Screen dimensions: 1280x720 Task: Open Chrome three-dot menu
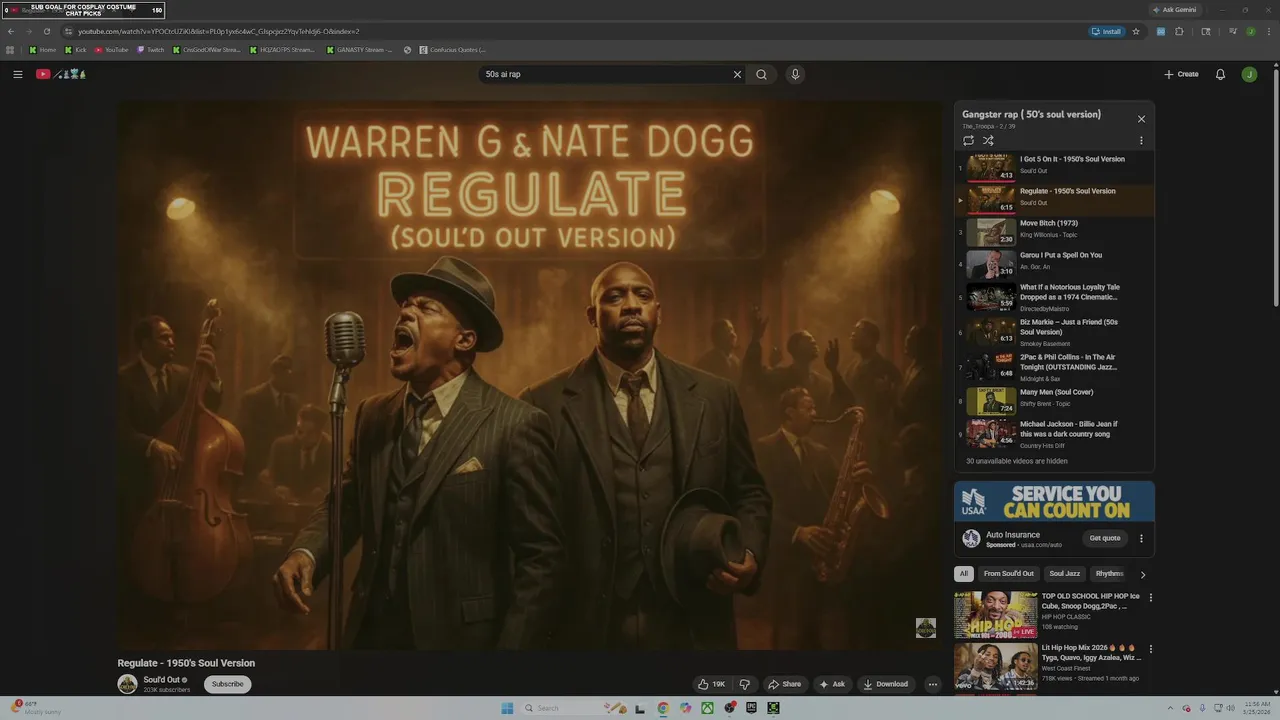(1268, 31)
